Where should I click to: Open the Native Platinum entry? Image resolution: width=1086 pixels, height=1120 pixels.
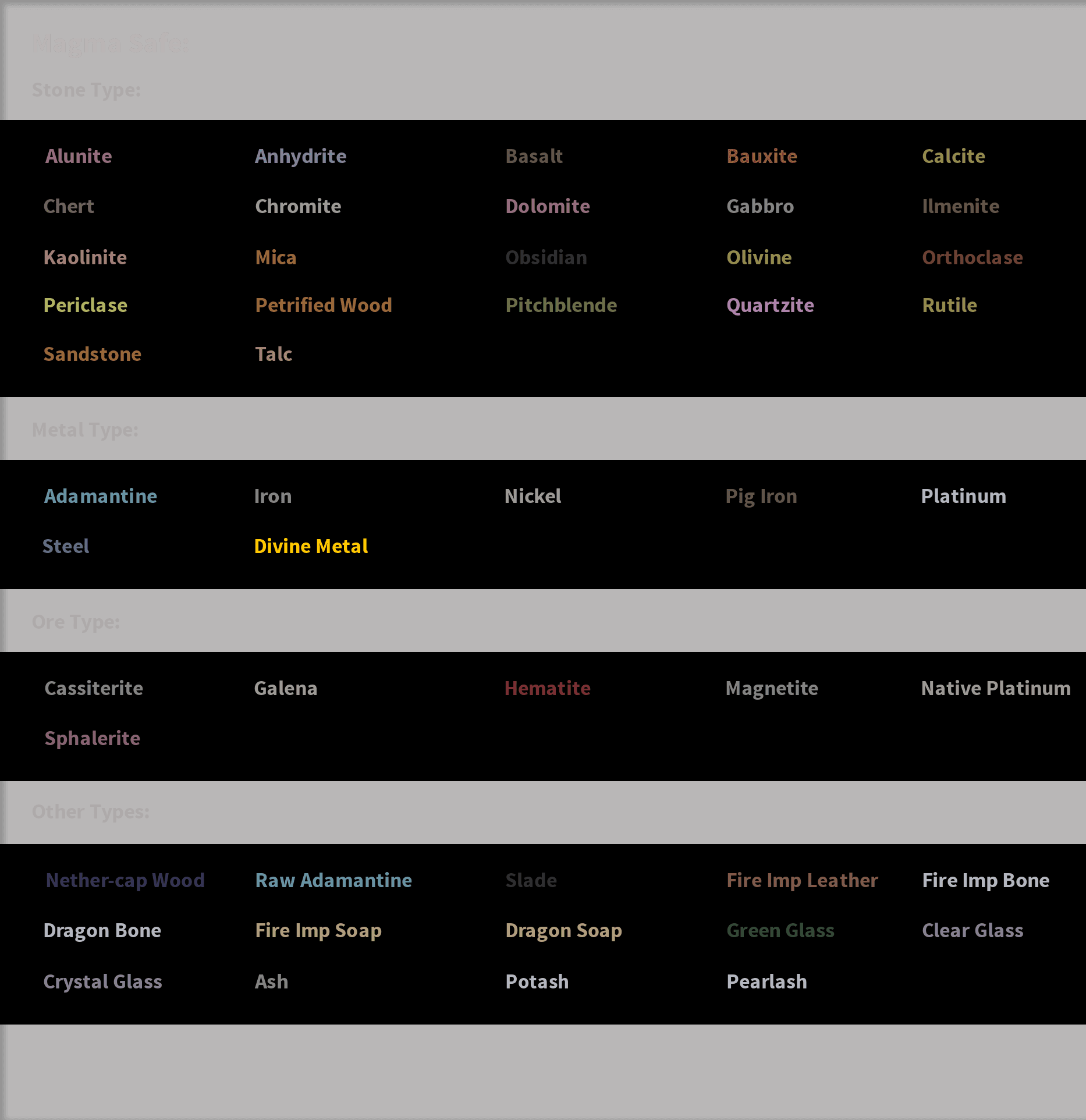[x=996, y=688]
